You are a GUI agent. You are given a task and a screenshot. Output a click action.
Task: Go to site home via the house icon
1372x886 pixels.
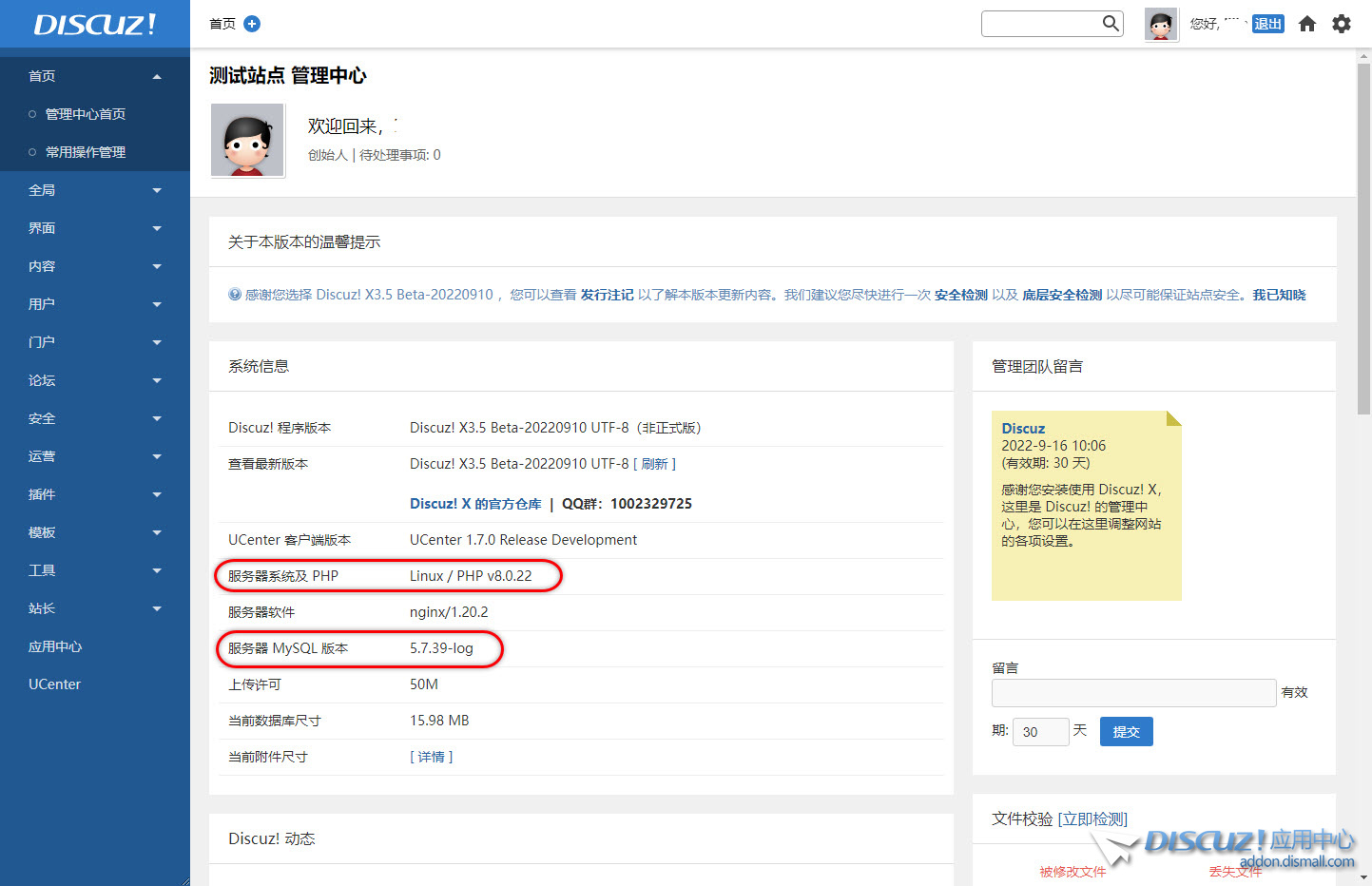1307,24
